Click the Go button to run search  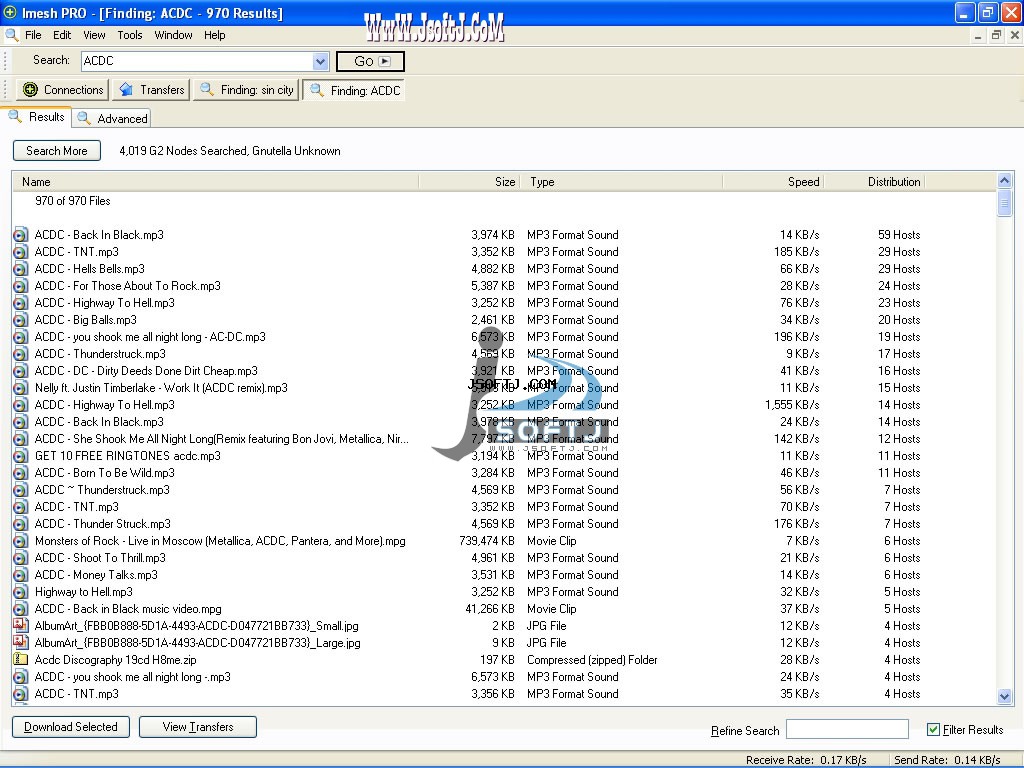(x=370, y=61)
